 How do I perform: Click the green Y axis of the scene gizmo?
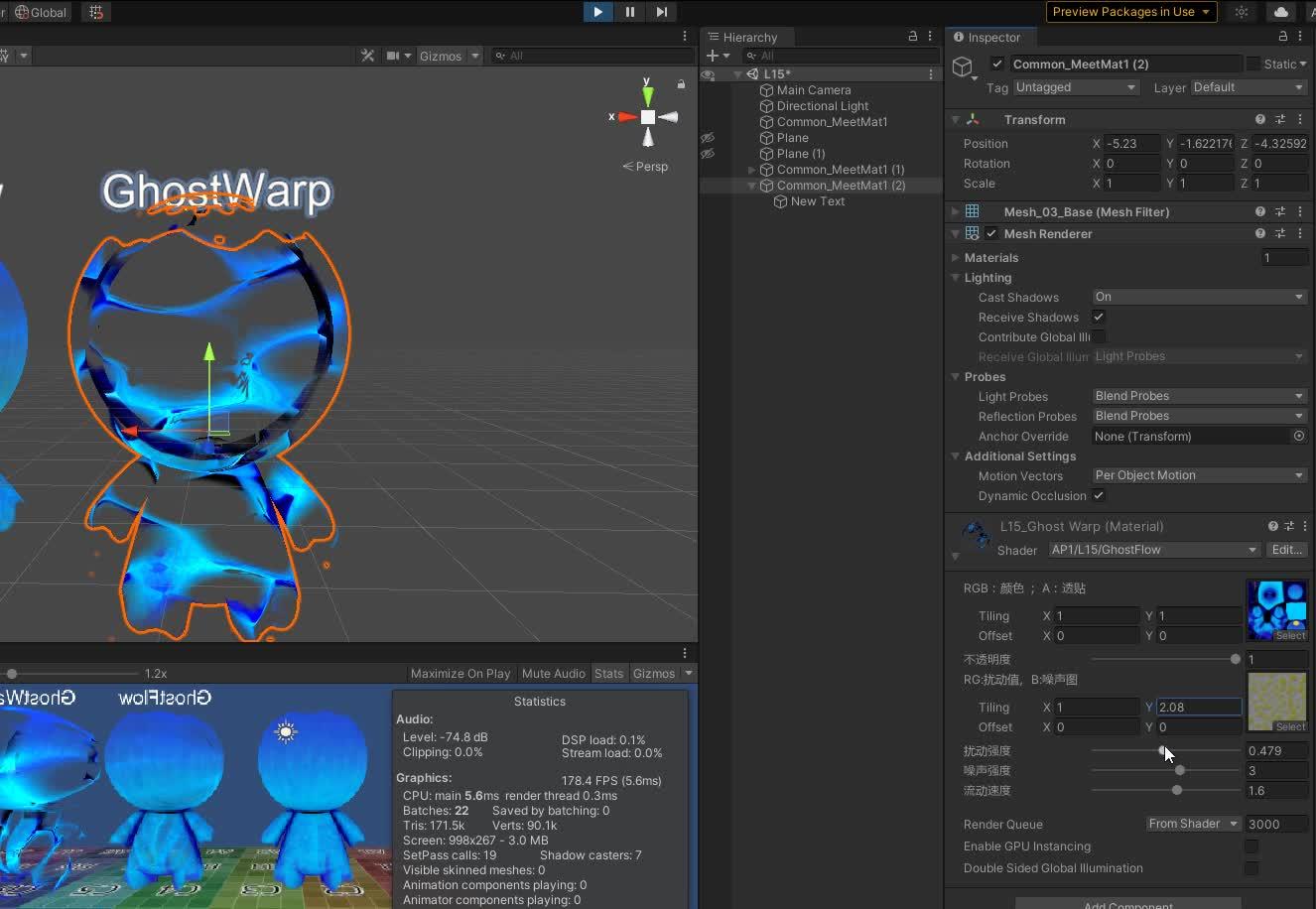tap(647, 95)
